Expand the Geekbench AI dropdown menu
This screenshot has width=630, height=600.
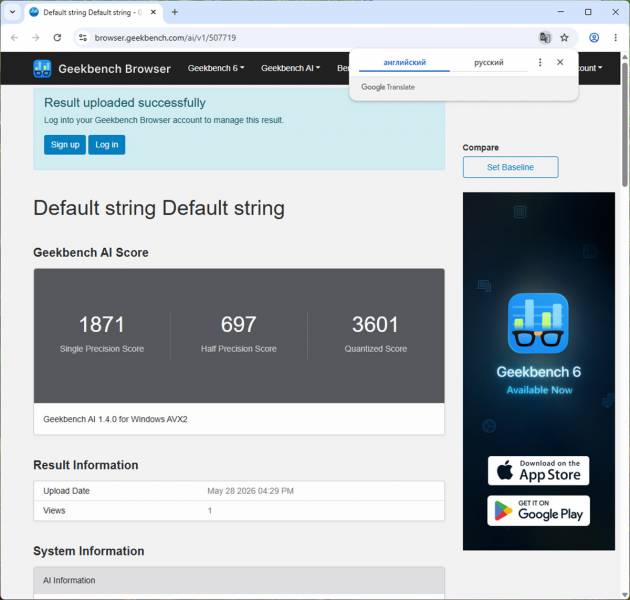pos(290,68)
